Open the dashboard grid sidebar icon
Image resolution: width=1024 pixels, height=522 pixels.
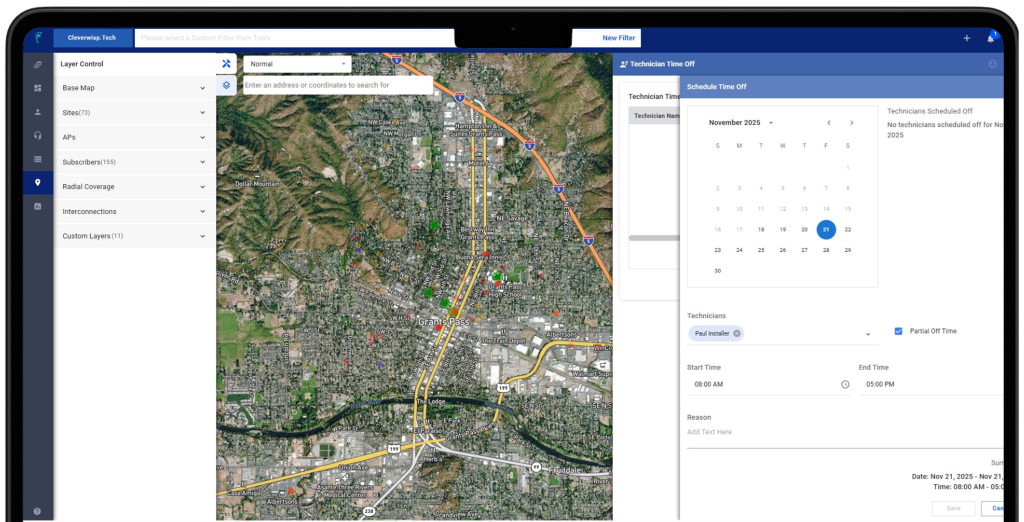click(x=38, y=88)
